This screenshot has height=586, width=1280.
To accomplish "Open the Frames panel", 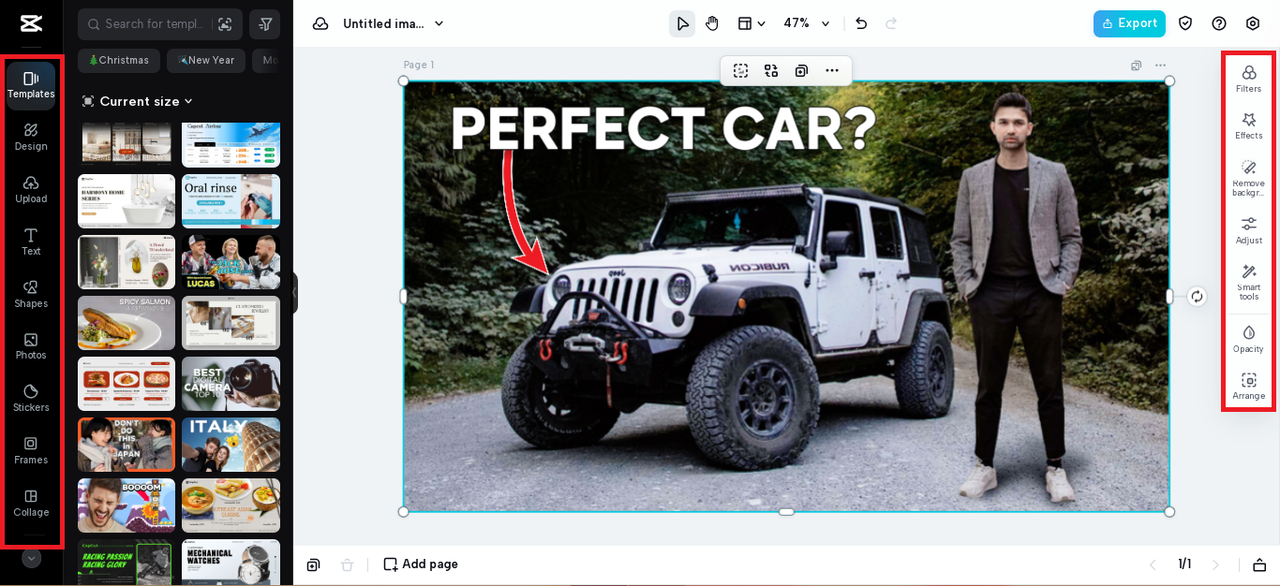I will point(31,450).
